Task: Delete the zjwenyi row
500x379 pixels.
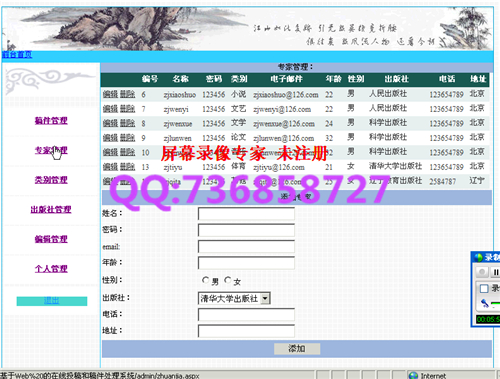Action: click(127, 109)
